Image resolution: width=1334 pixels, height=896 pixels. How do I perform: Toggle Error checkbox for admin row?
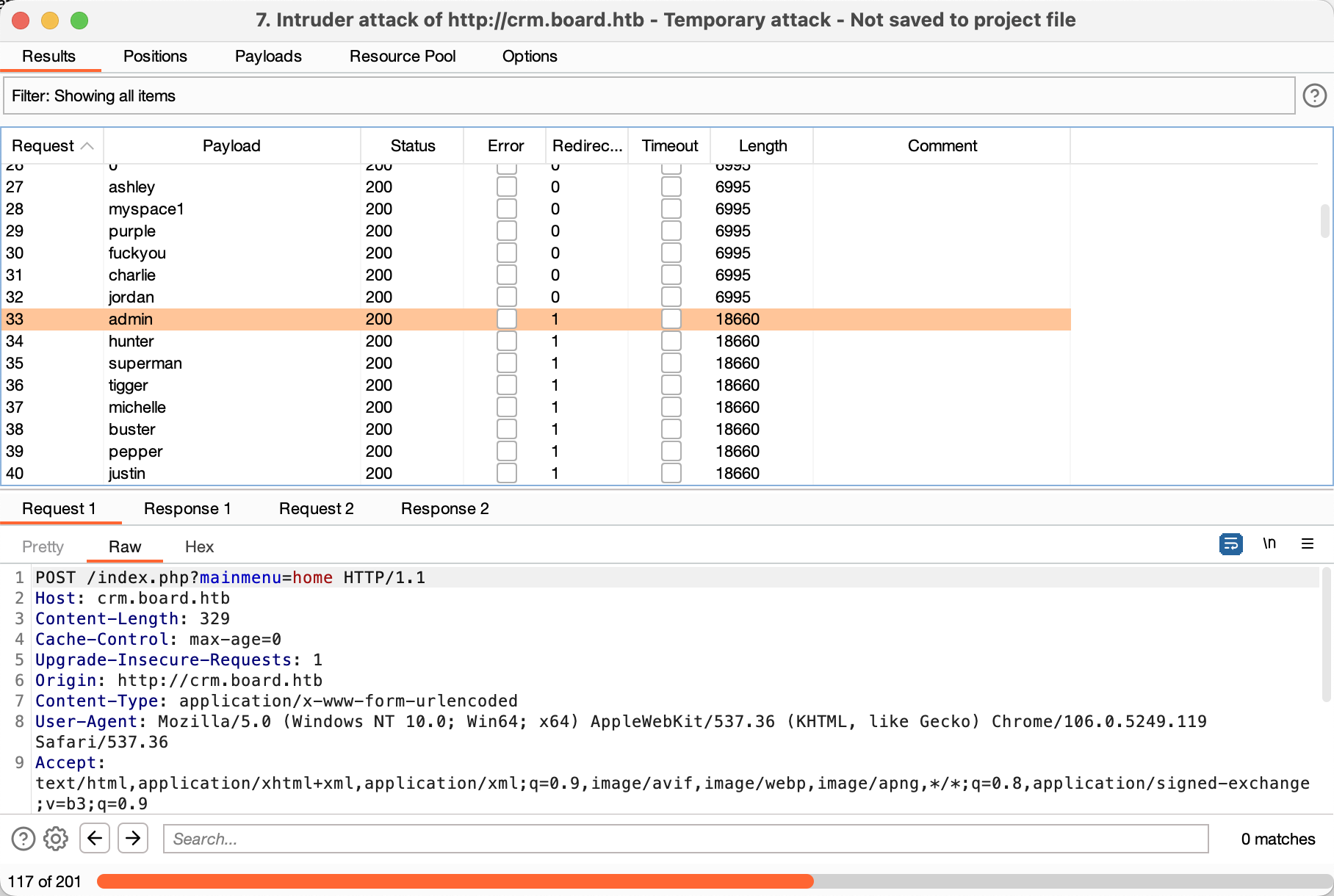(506, 319)
